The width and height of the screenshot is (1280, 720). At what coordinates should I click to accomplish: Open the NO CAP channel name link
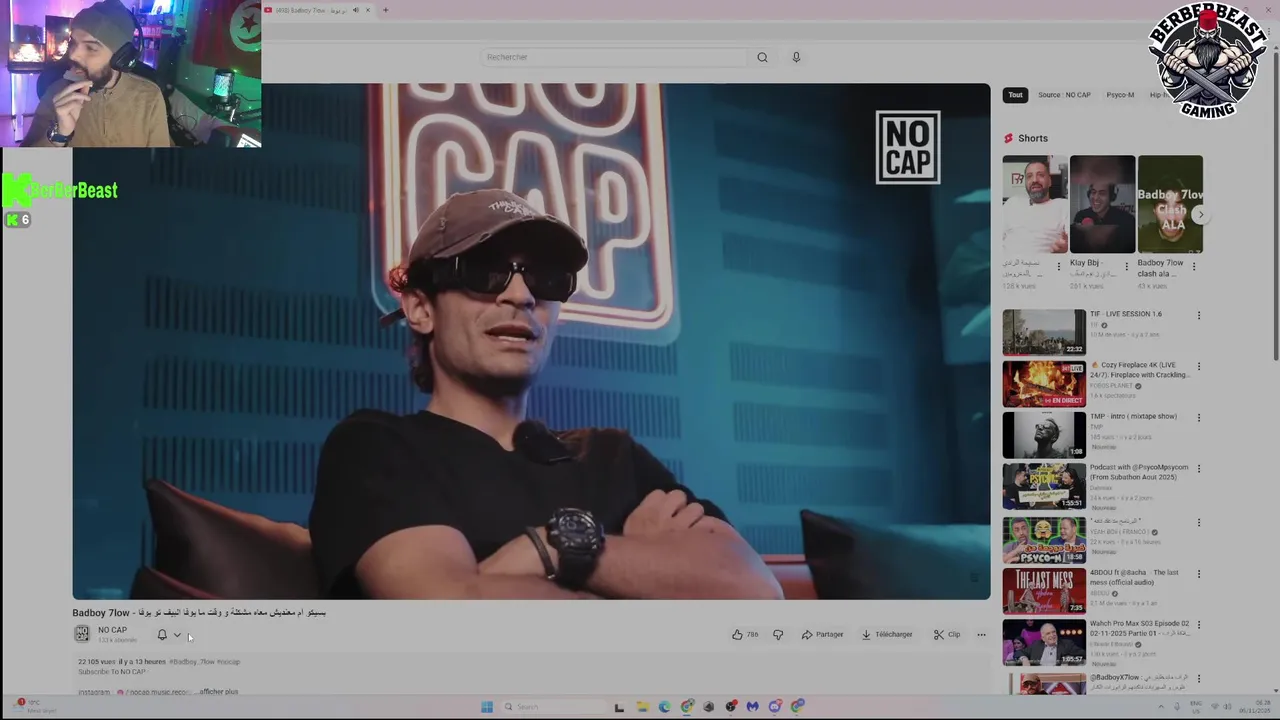point(112,630)
